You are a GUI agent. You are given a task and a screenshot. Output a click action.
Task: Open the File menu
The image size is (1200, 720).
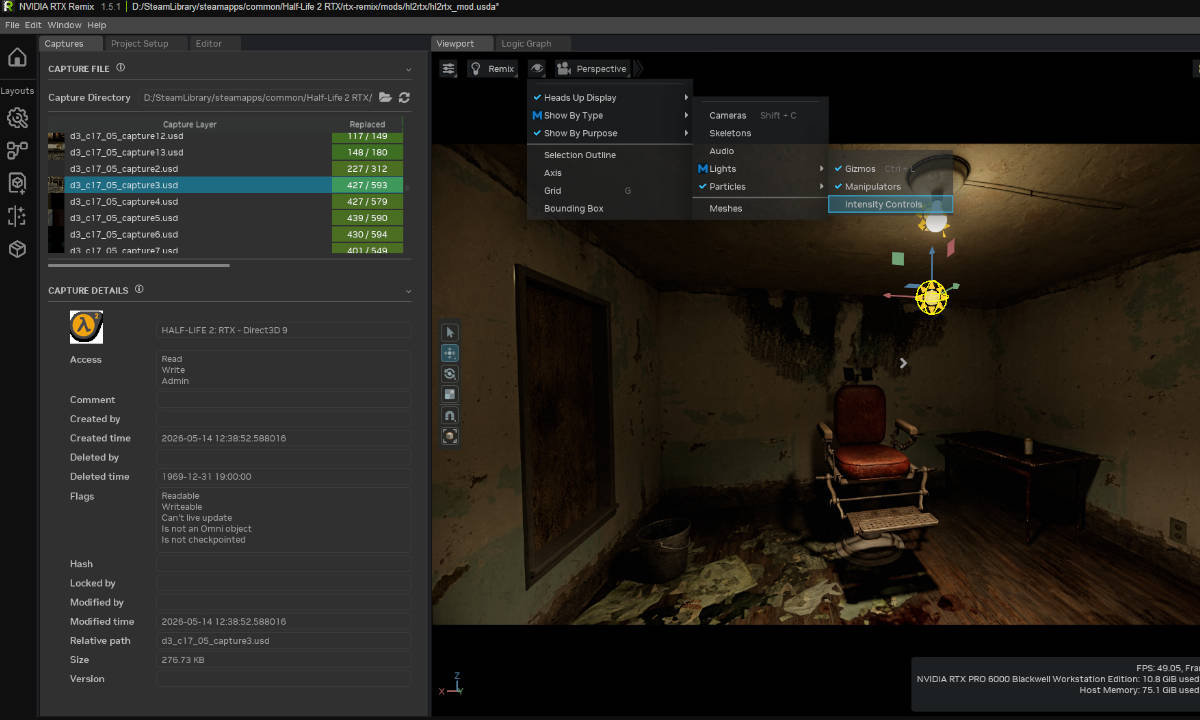click(12, 25)
